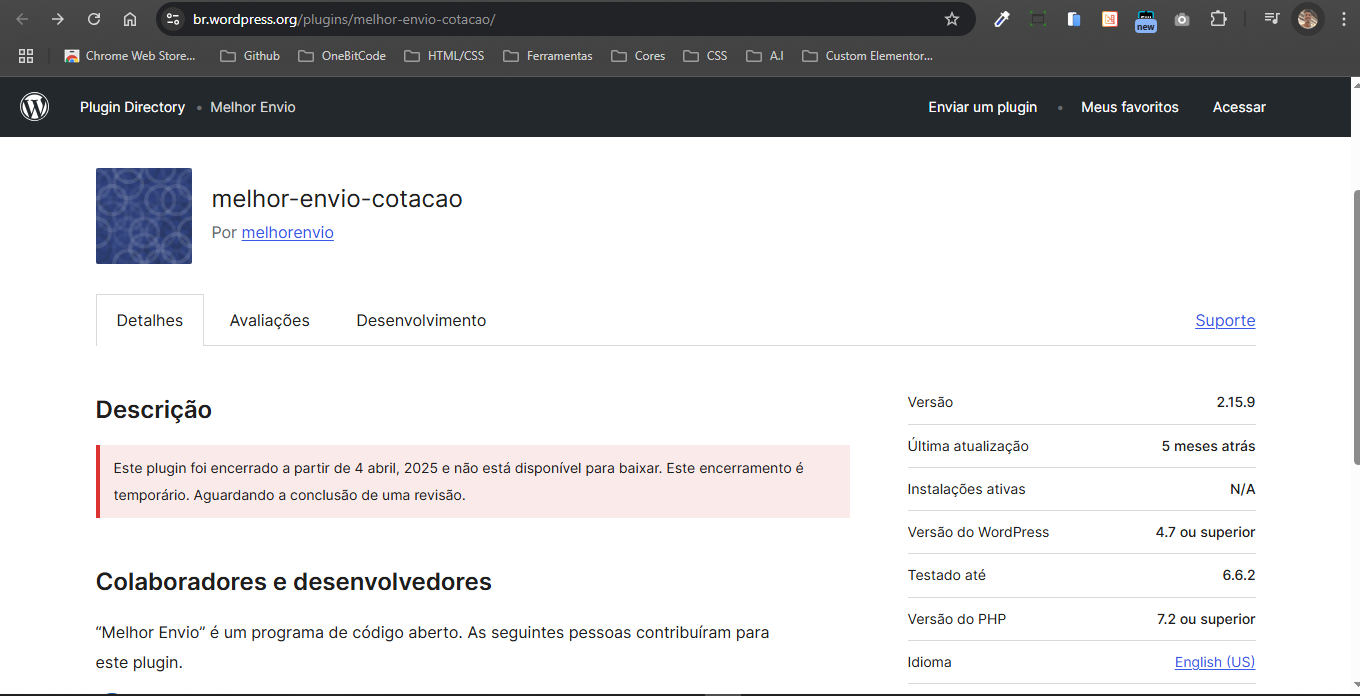Click the browser forward arrow
Screen dimensions: 1360x696
(58, 19)
